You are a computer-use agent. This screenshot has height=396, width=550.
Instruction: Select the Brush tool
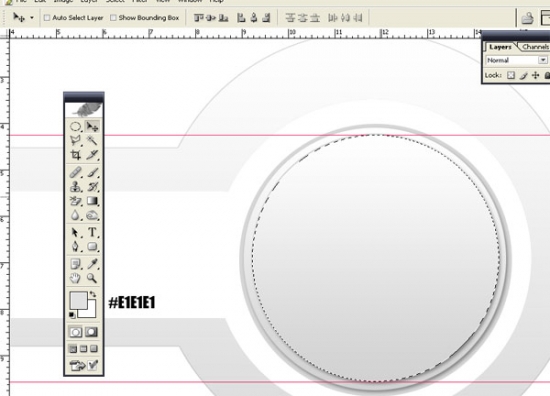click(92, 173)
